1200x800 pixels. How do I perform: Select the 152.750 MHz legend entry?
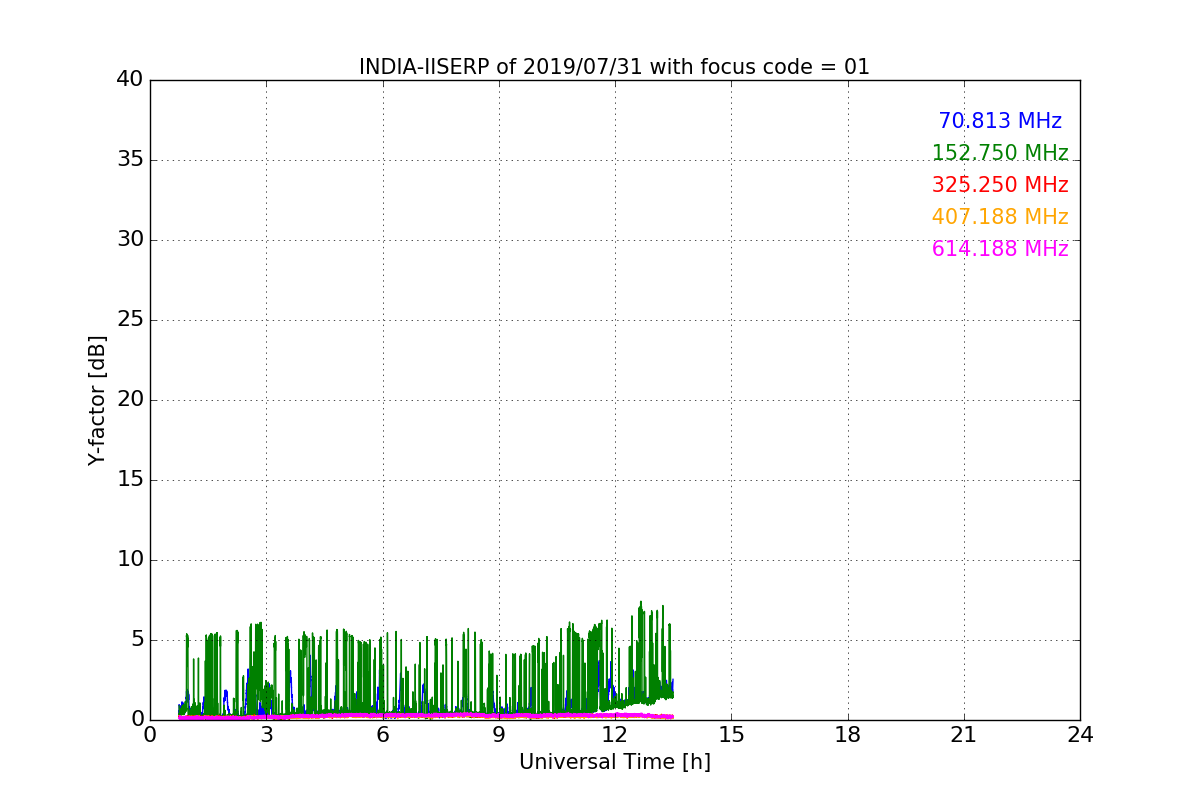click(1000, 153)
